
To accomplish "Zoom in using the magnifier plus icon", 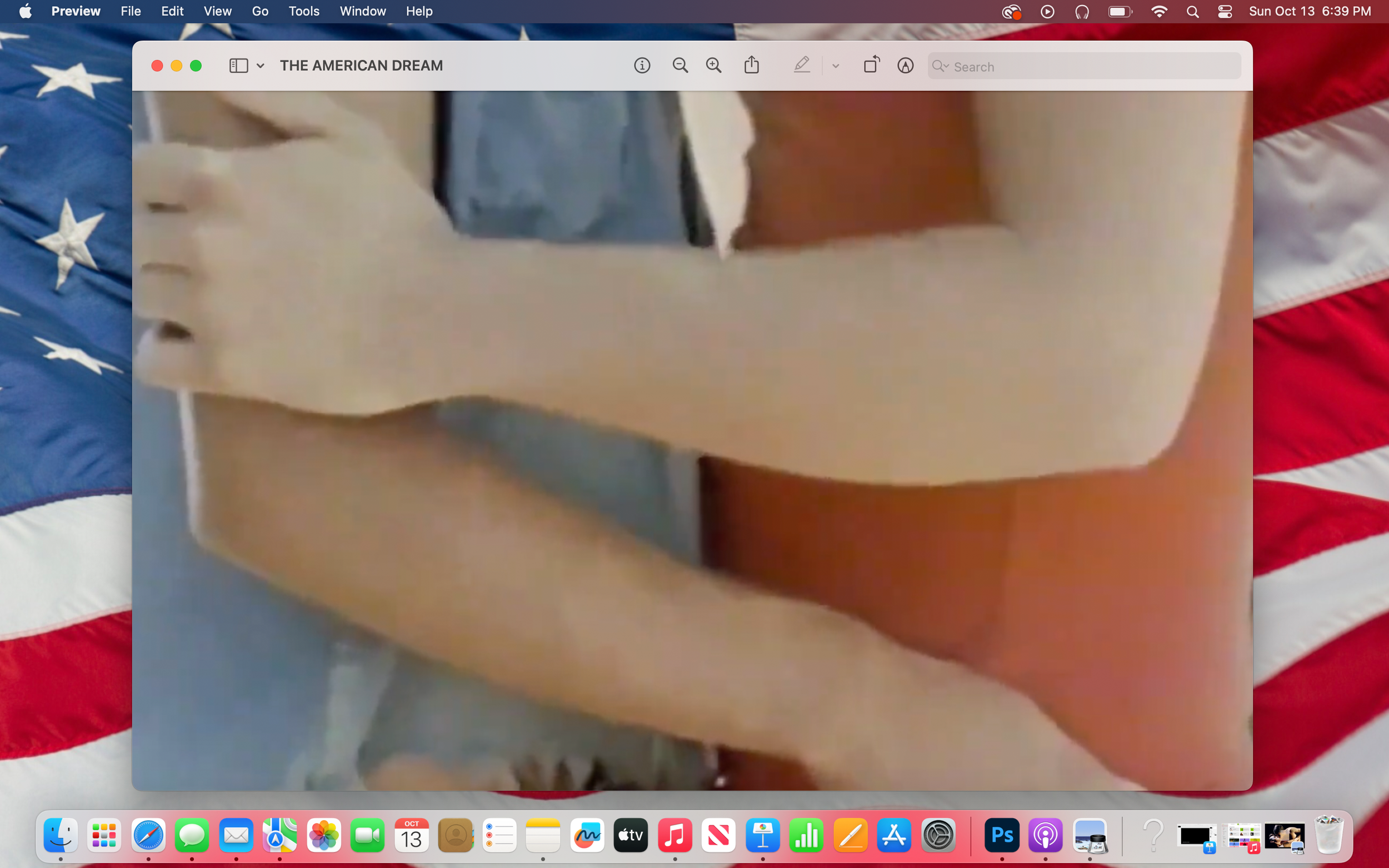I will 714,66.
